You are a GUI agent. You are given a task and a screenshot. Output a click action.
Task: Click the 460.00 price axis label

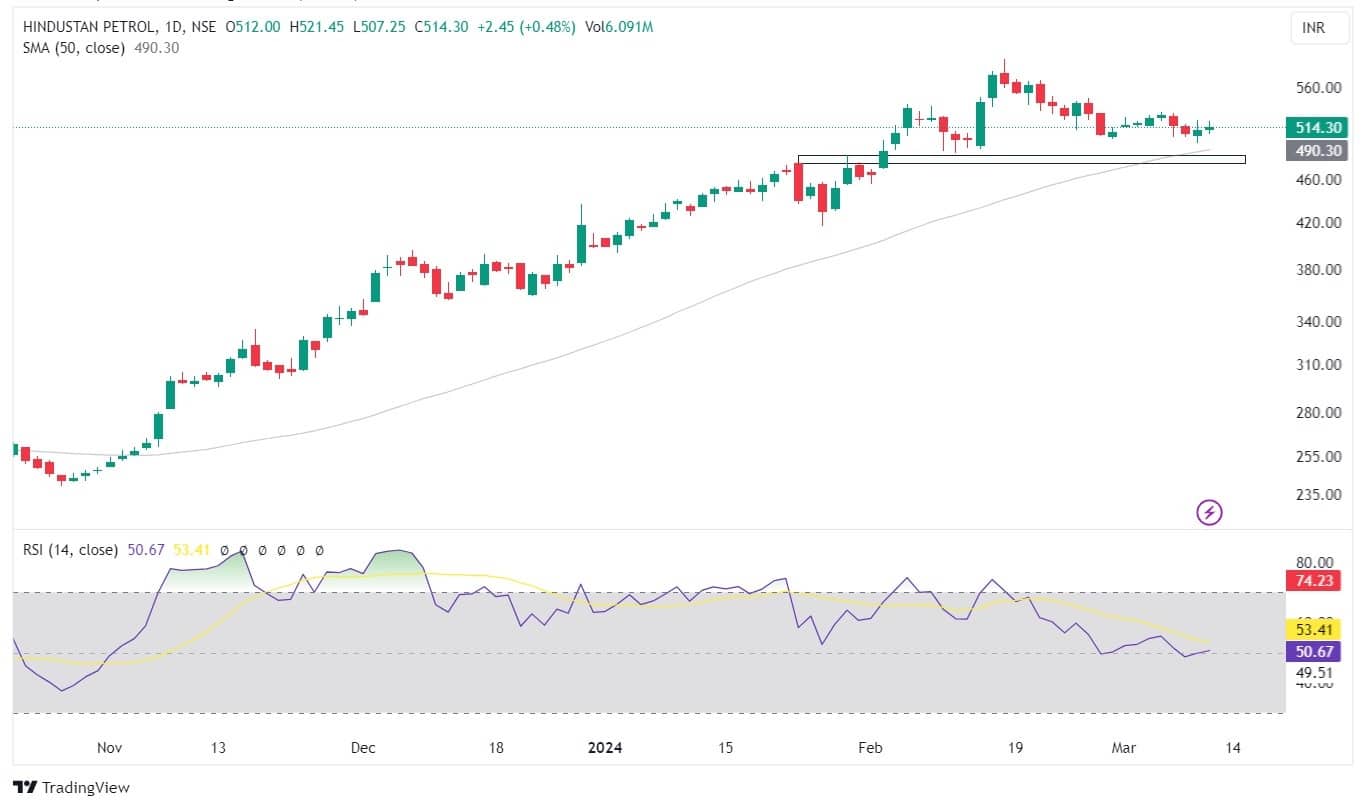coord(1318,180)
